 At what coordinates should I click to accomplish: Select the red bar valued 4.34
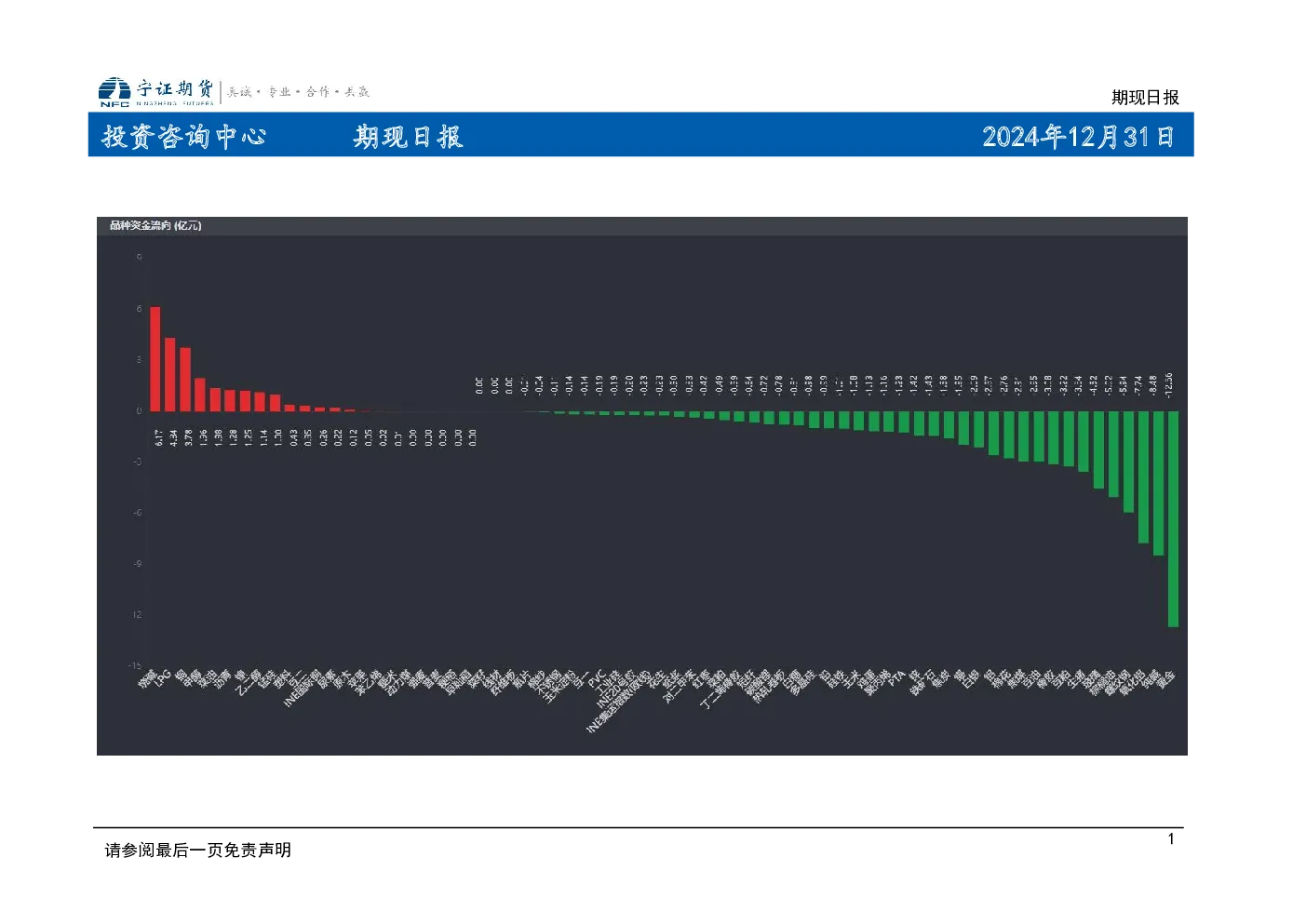point(170,374)
